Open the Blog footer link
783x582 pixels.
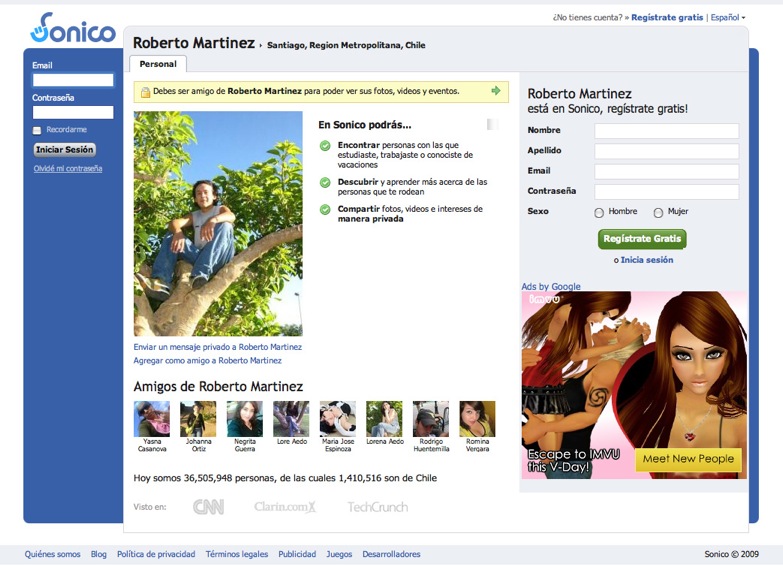pyautogui.click(x=98, y=554)
